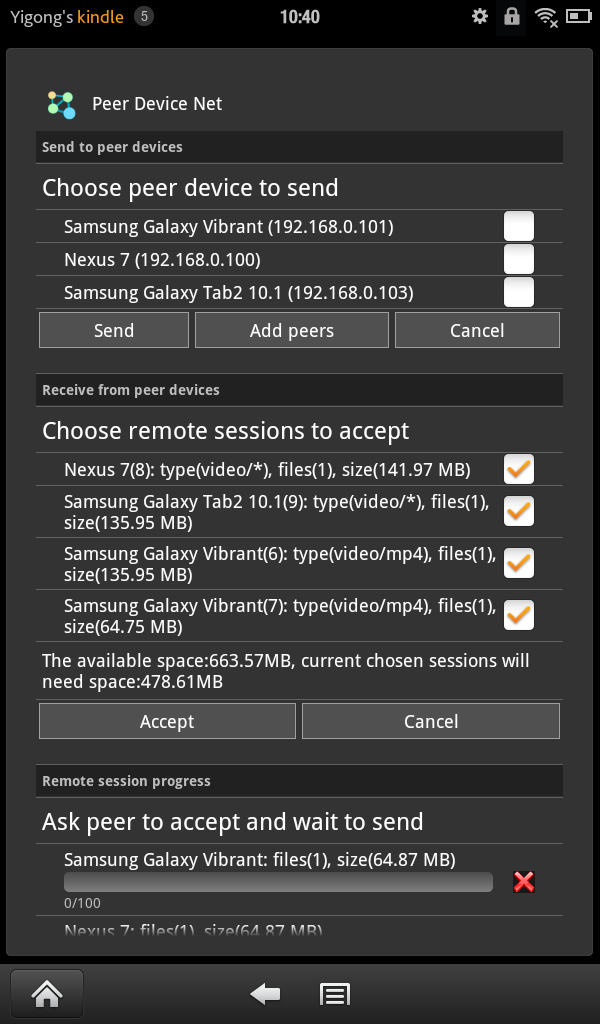This screenshot has height=1024, width=600.
Task: Uncheck the Nexus 7(8) video session
Action: [519, 468]
